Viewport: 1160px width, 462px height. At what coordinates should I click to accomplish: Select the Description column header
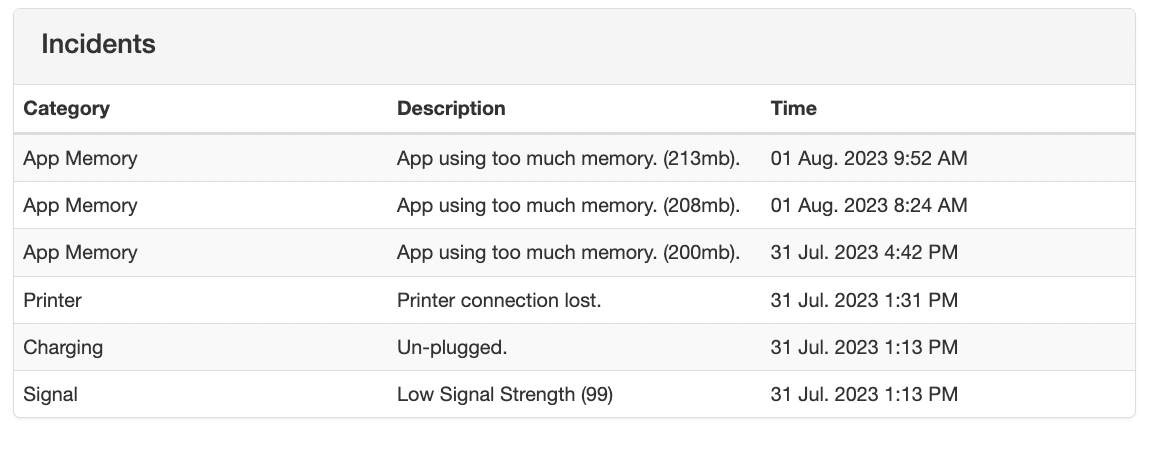click(x=451, y=108)
